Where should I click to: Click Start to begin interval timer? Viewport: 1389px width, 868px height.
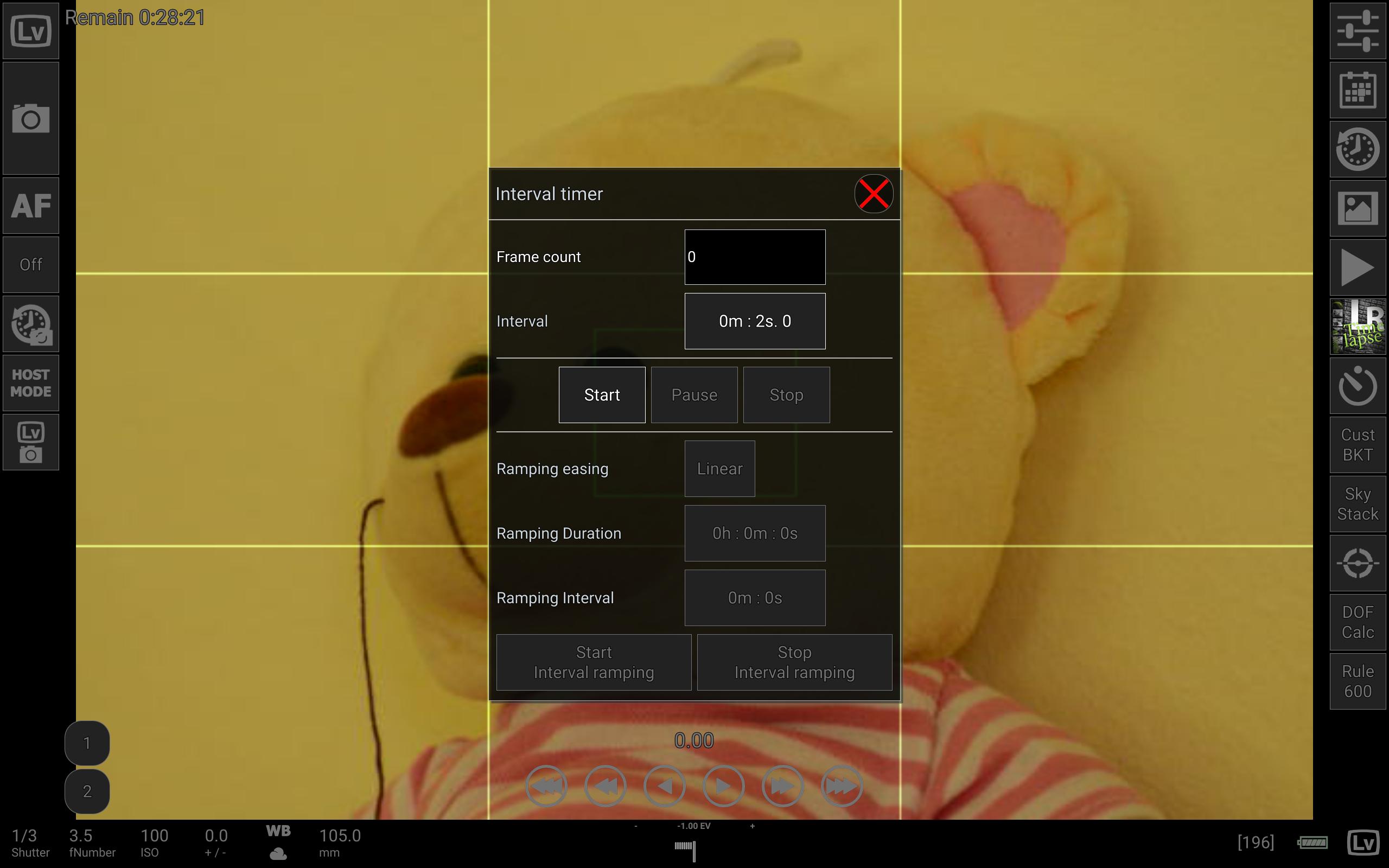coord(602,394)
